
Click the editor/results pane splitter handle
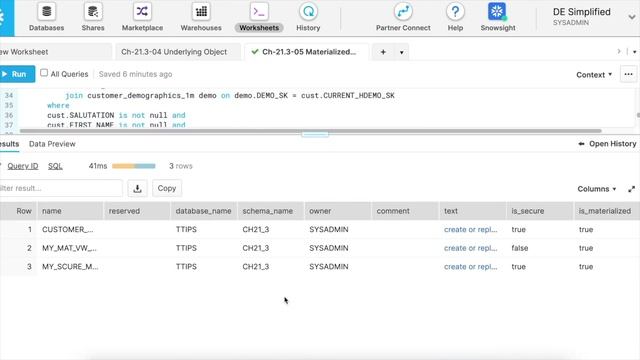click(315, 134)
